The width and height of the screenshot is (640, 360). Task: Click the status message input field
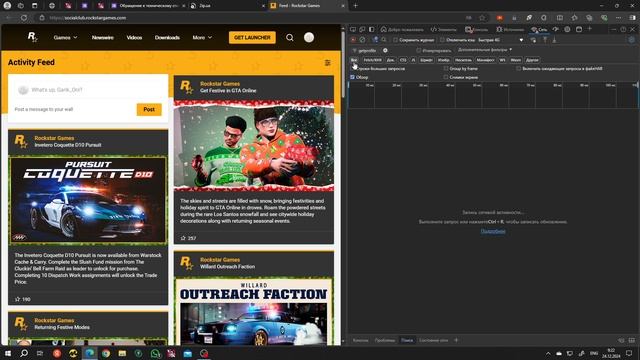coord(88,89)
